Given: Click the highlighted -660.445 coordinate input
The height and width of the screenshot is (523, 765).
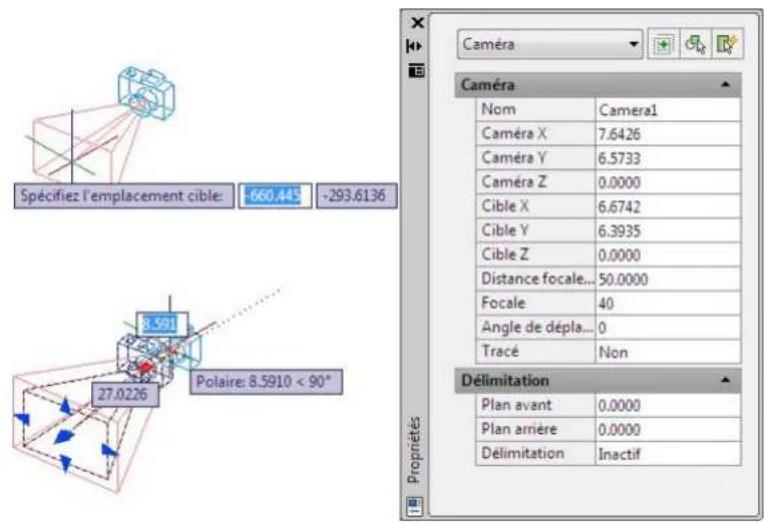Looking at the screenshot, I should click(275, 196).
